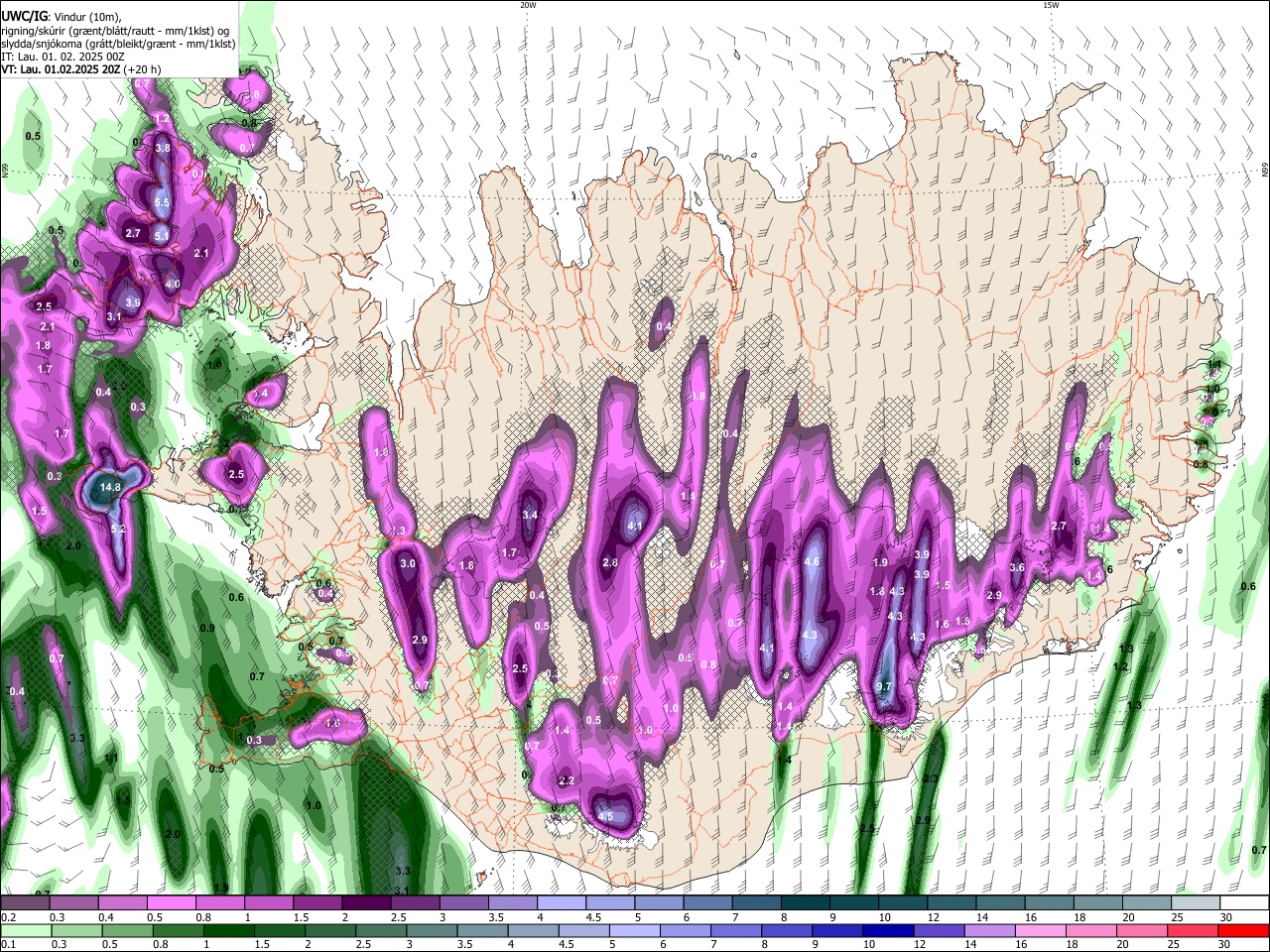
Task: Pick the snow scale swatch between 1.5 and 2
Action: click(x=317, y=903)
